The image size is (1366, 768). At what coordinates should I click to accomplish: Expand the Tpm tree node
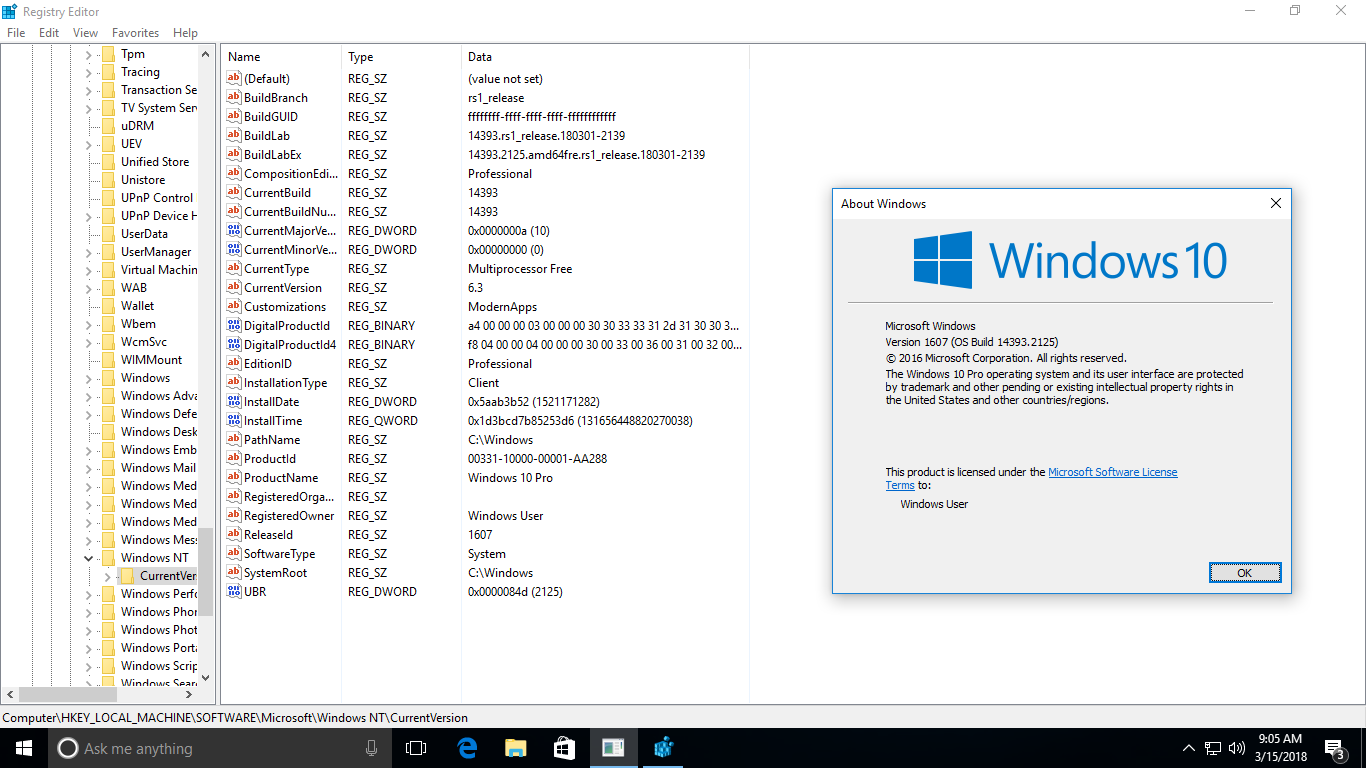[x=88, y=54]
